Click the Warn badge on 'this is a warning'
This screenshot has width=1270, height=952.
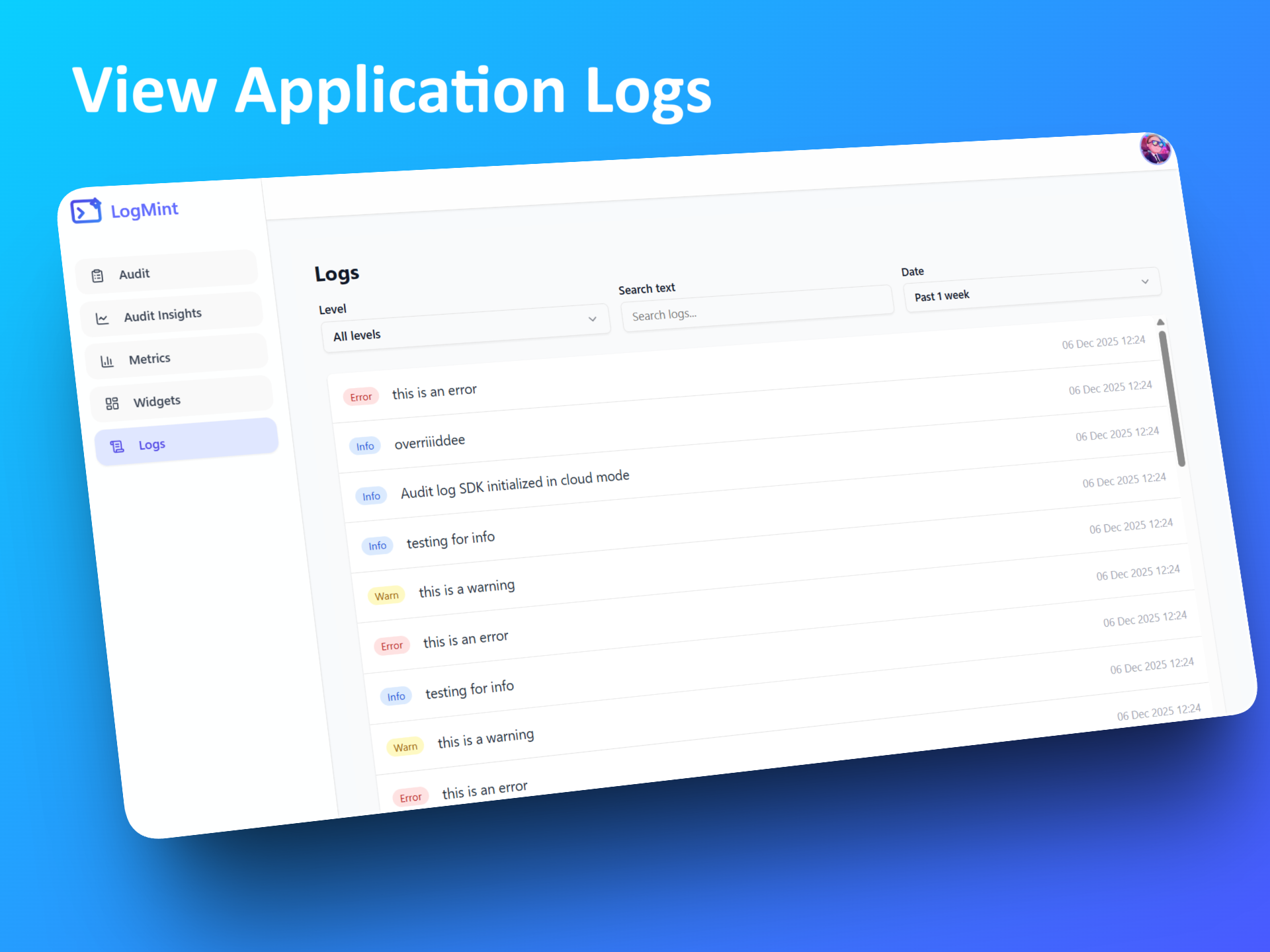386,594
